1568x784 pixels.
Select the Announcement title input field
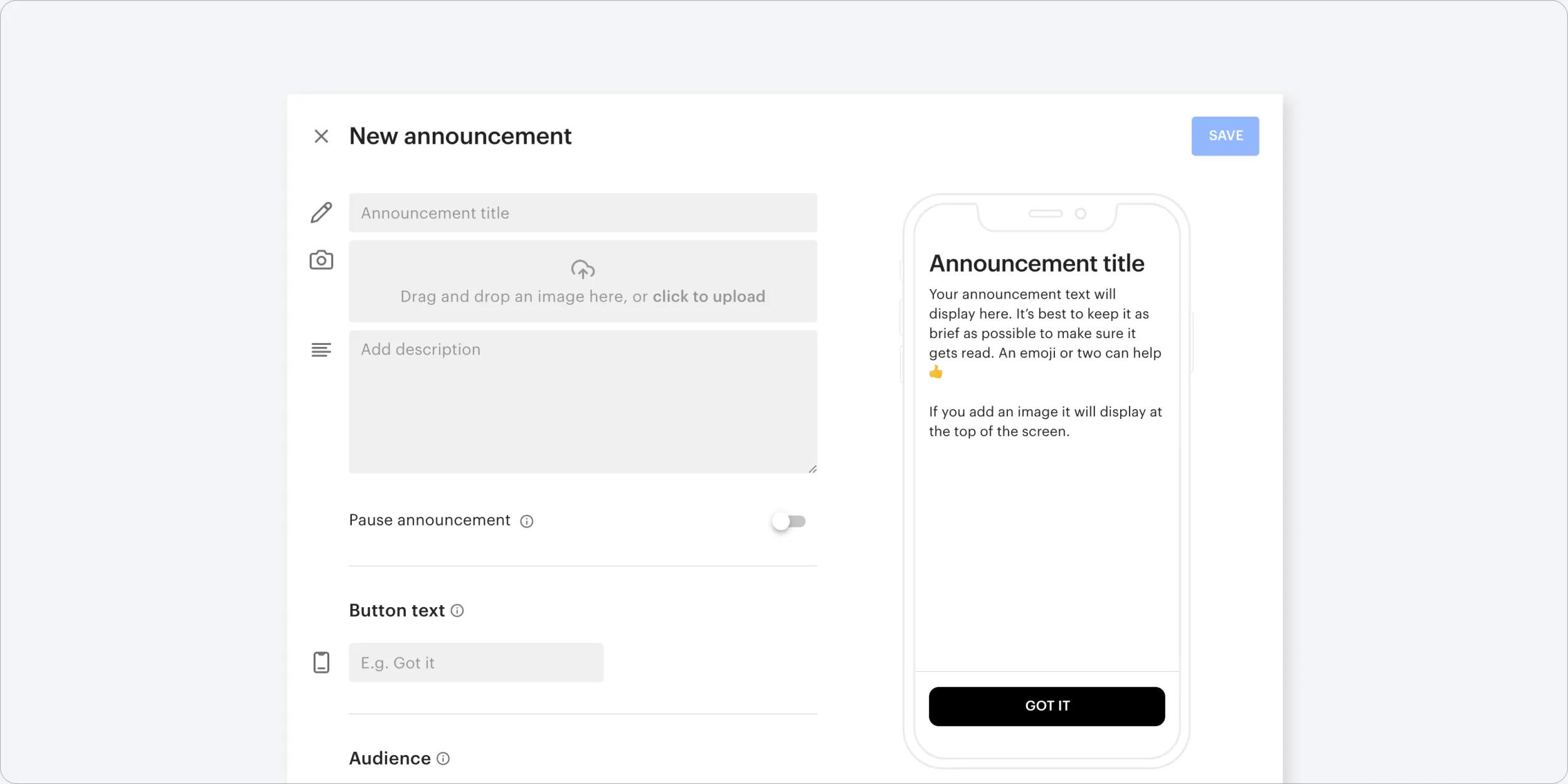coord(583,212)
